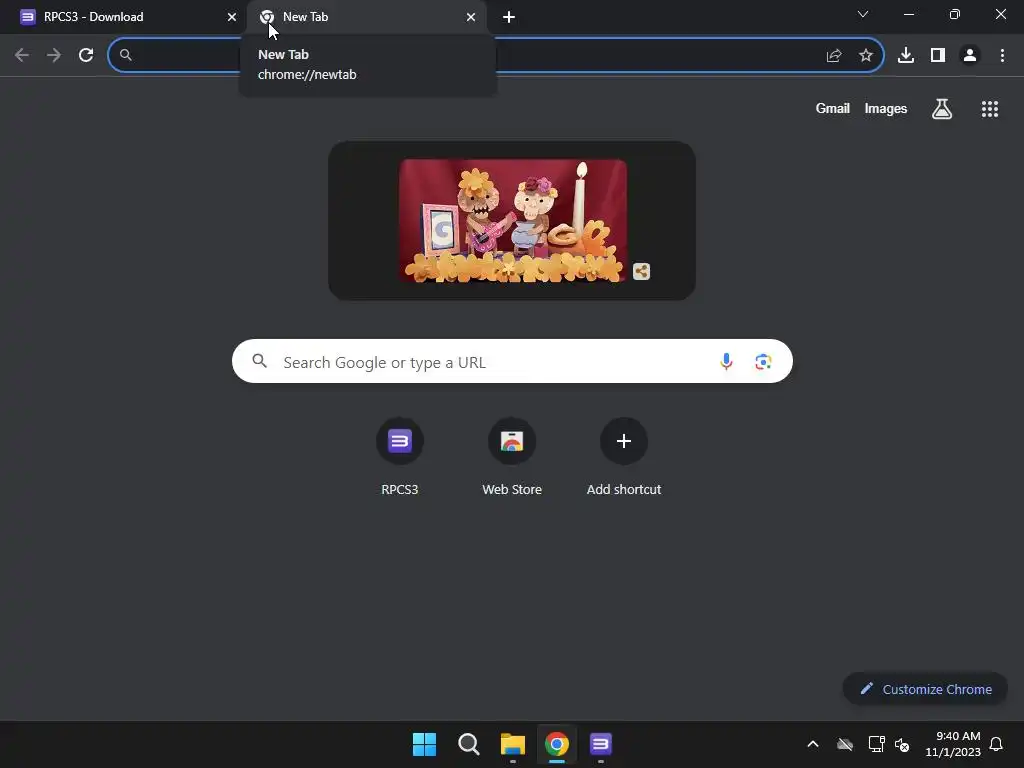Open a new tab with plus button

509,17
